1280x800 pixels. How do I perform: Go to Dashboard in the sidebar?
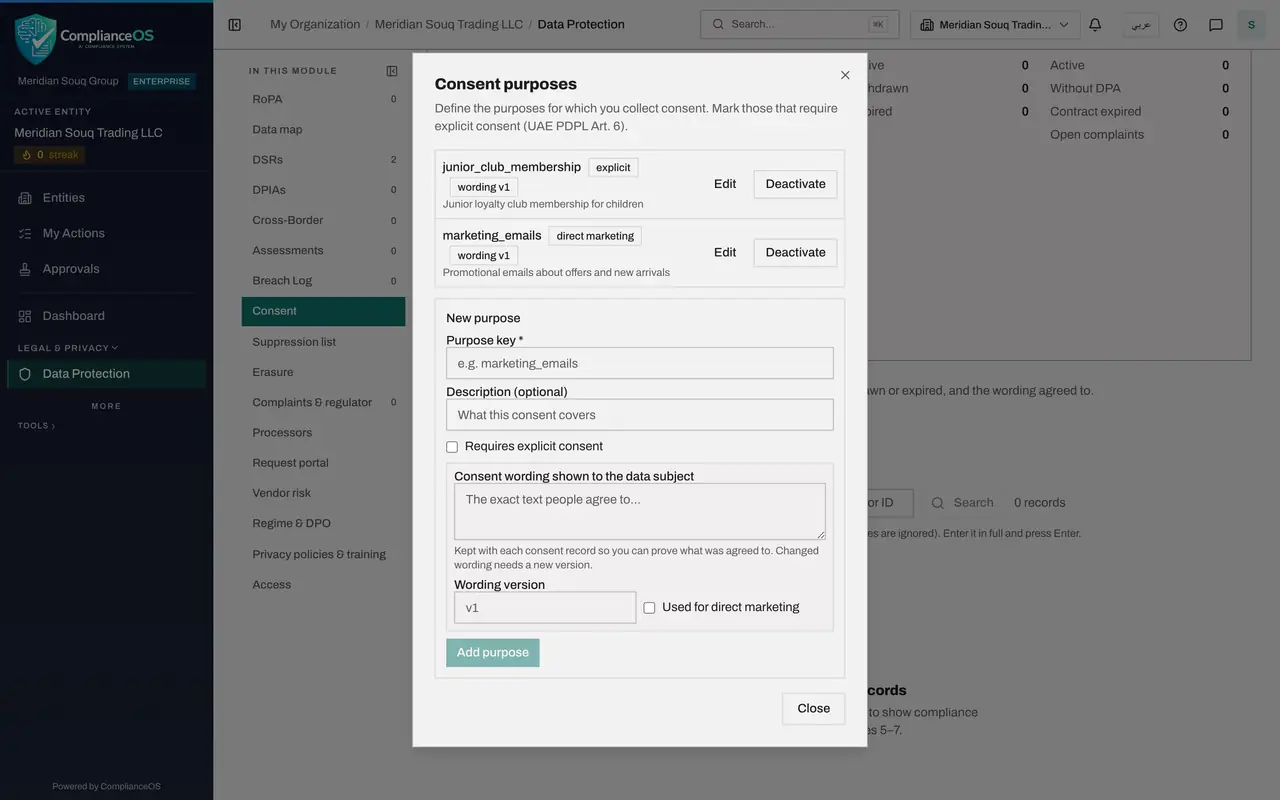[106, 316]
